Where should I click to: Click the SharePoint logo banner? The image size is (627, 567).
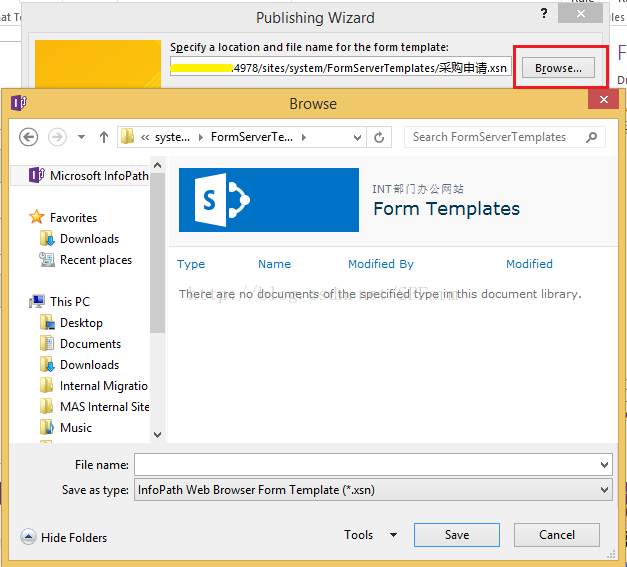(x=269, y=200)
